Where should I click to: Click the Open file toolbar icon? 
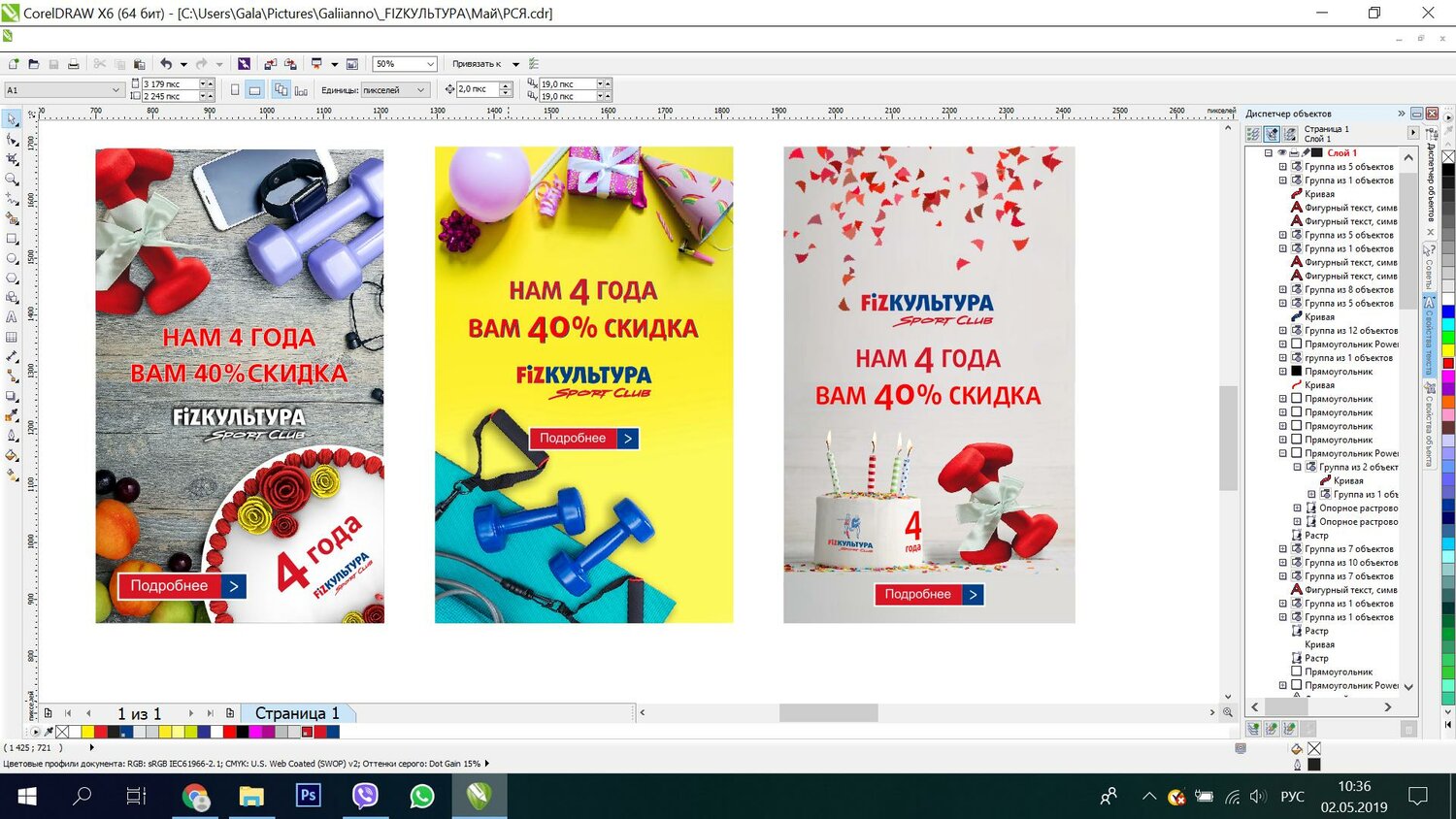pyautogui.click(x=33, y=64)
